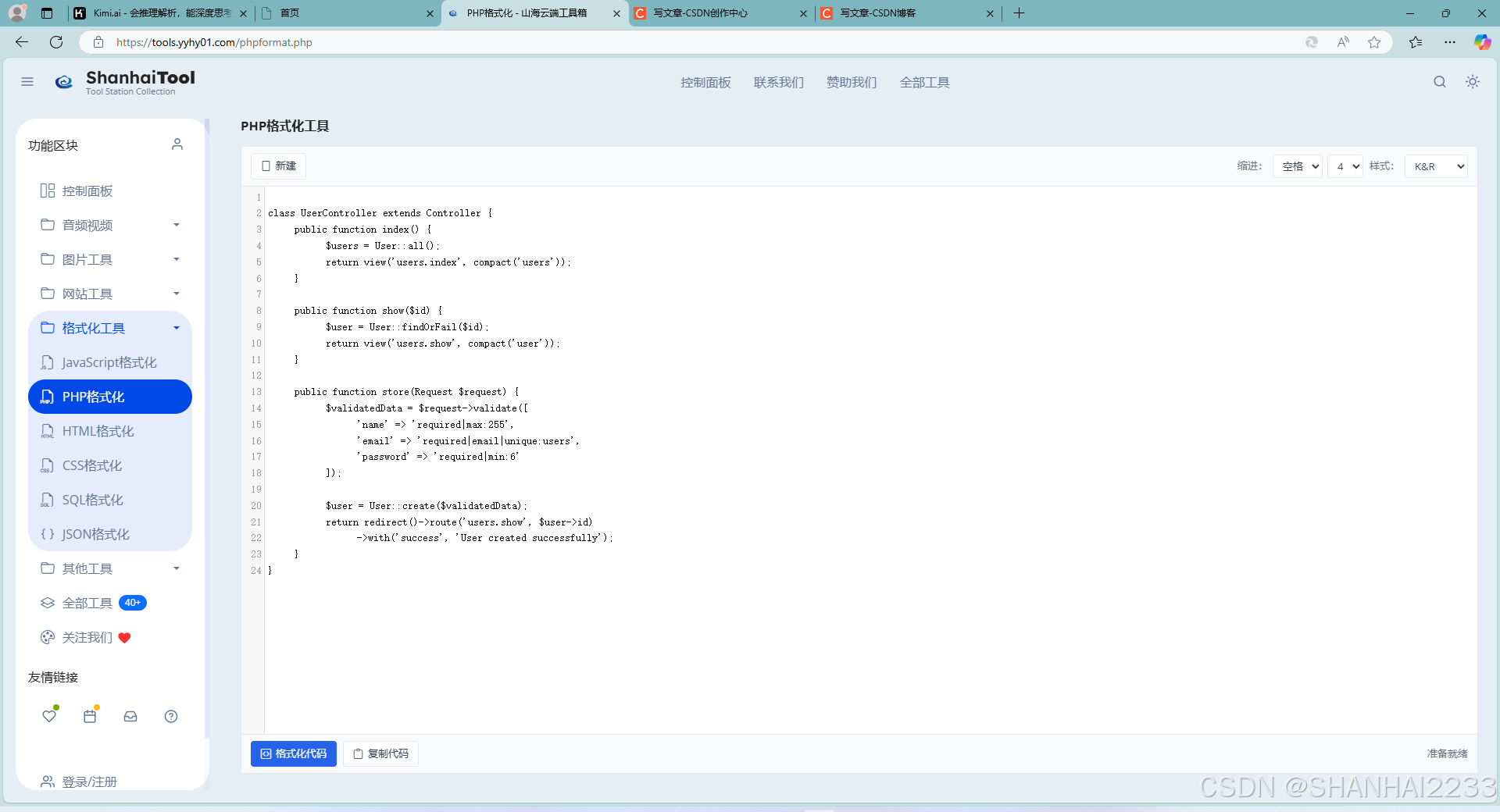Add page to favorites star icon
This screenshot has height=812, width=1500.
click(1374, 42)
